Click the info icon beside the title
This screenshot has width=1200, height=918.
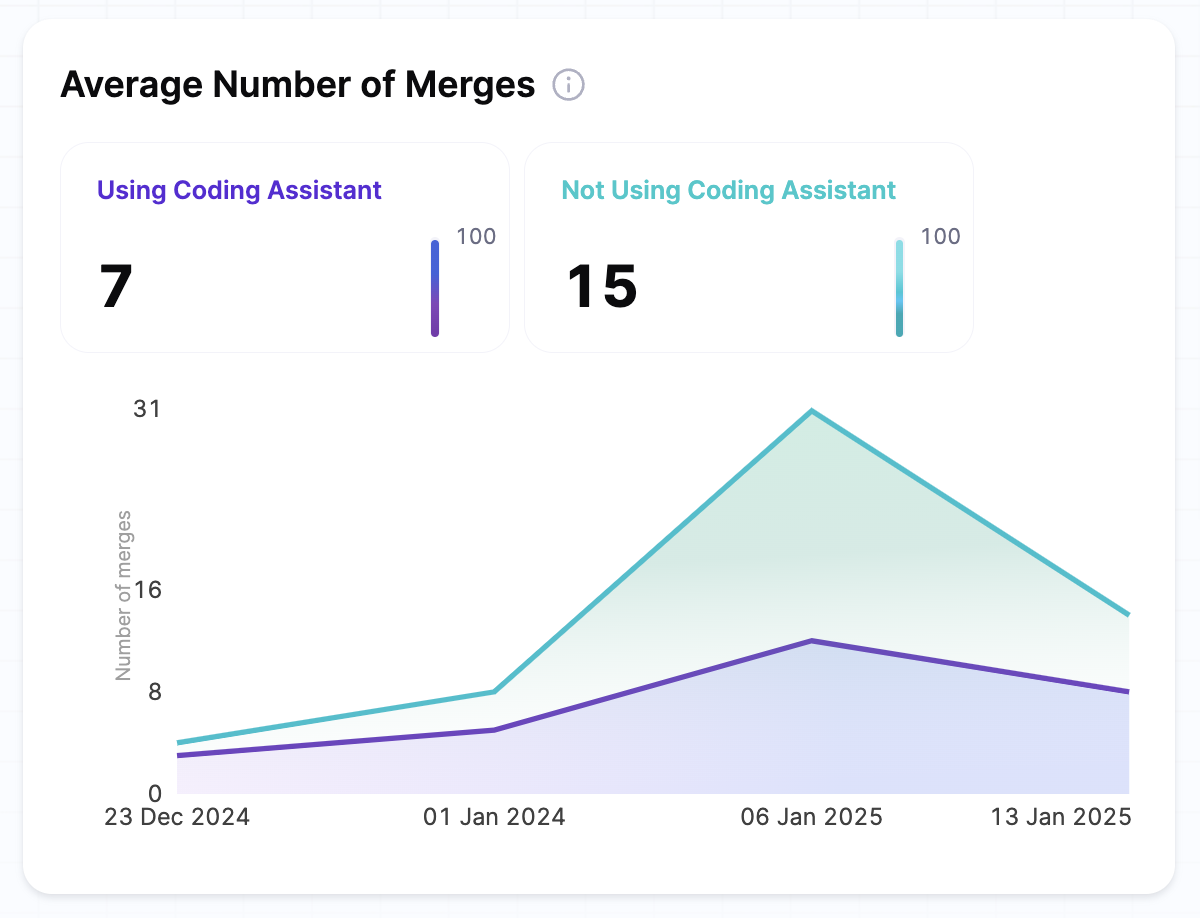coord(568,85)
